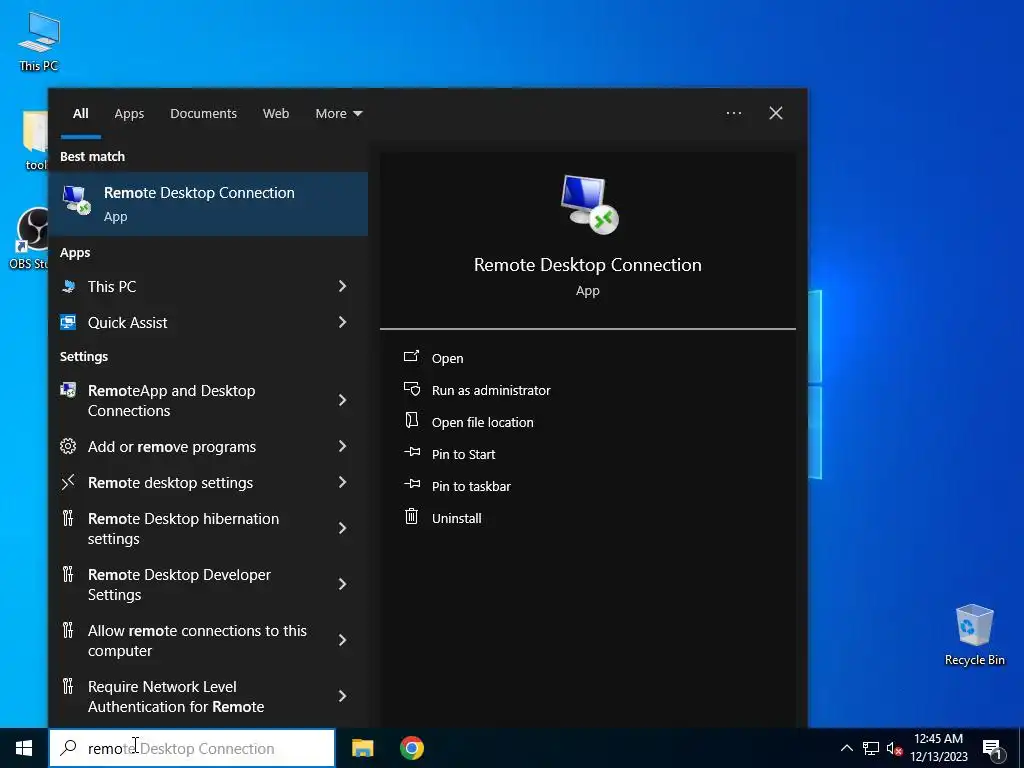Expand Remote desktop settings arrow
Viewport: 1024px width, 768px height.
pyautogui.click(x=342, y=482)
